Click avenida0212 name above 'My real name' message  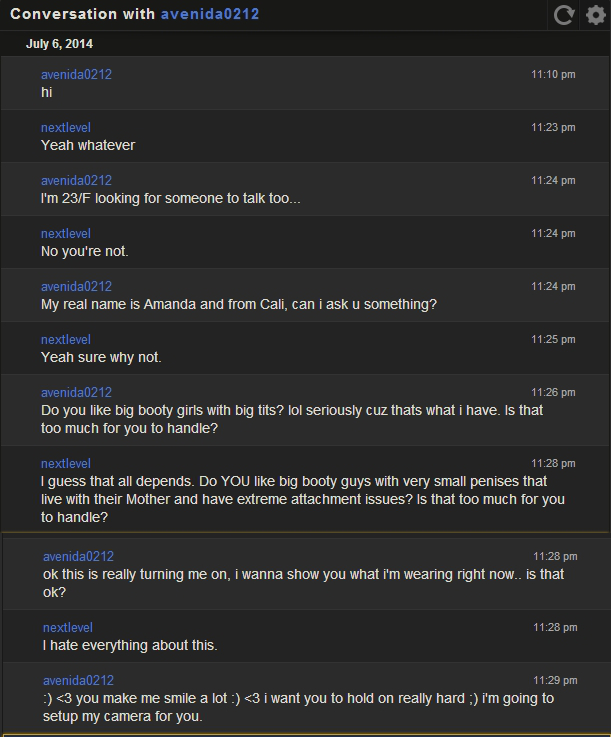coord(76,286)
